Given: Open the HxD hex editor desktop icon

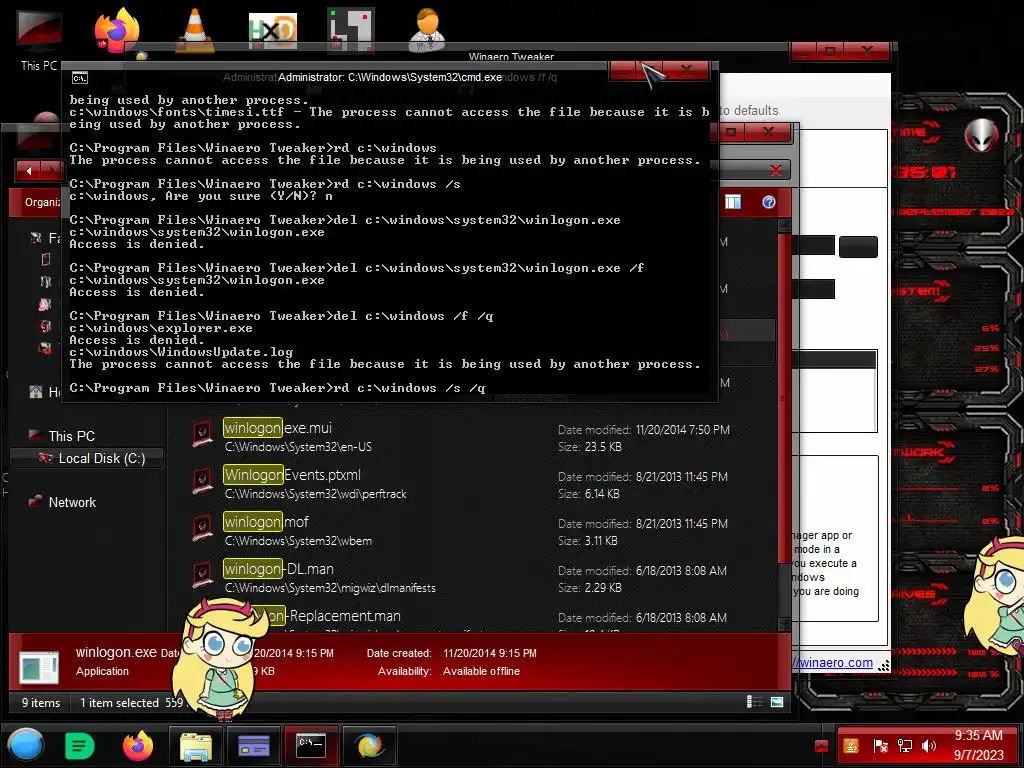Looking at the screenshot, I should pyautogui.click(x=273, y=31).
